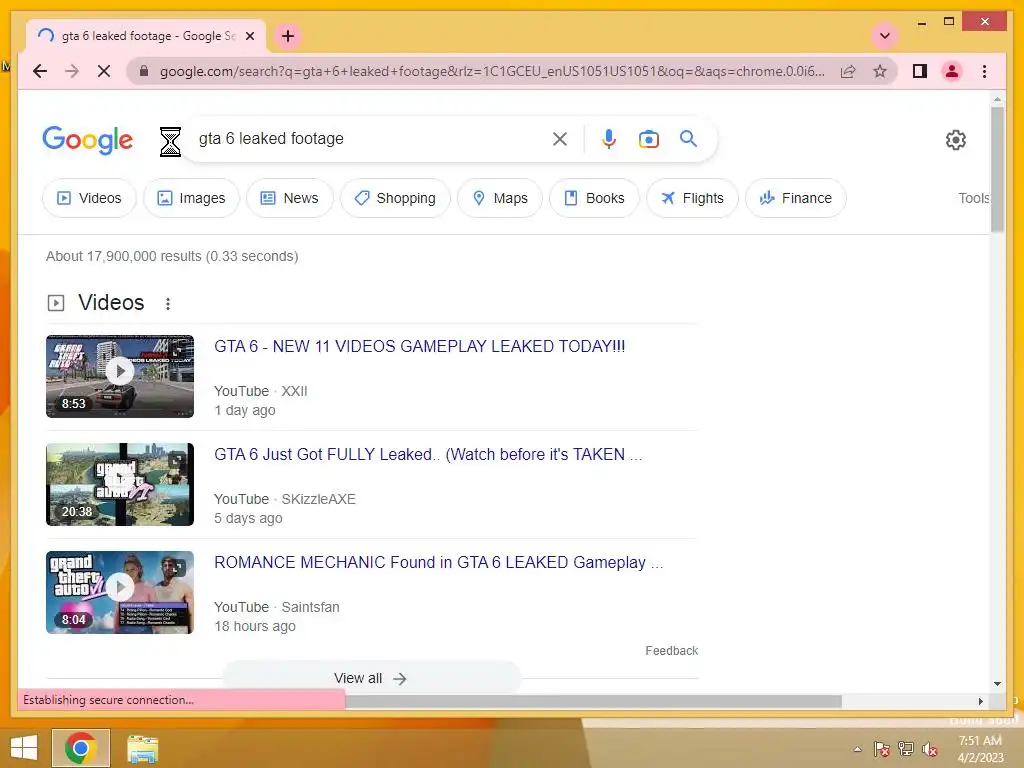Go back to the previous page
1024x768 pixels.
point(40,71)
